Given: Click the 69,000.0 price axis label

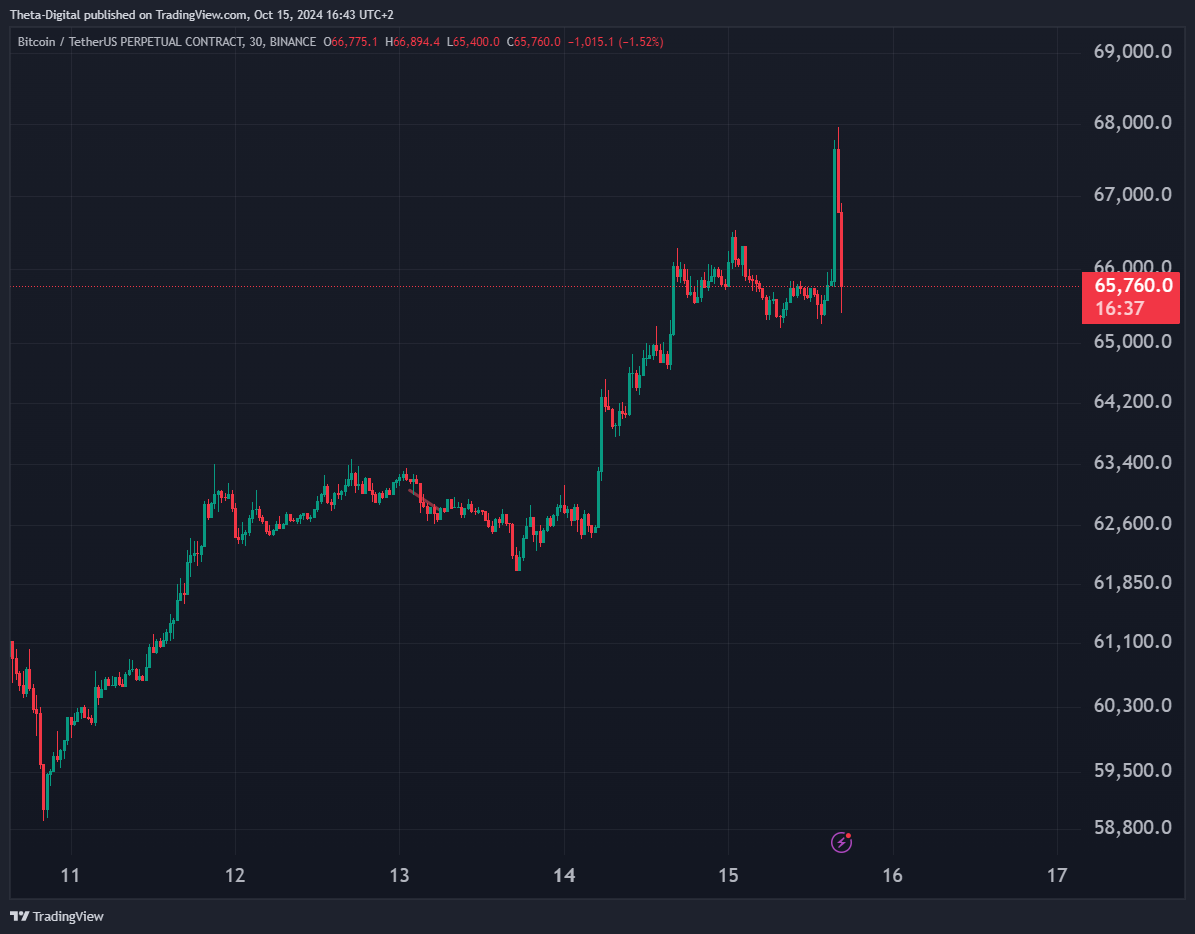Looking at the screenshot, I should [1133, 52].
